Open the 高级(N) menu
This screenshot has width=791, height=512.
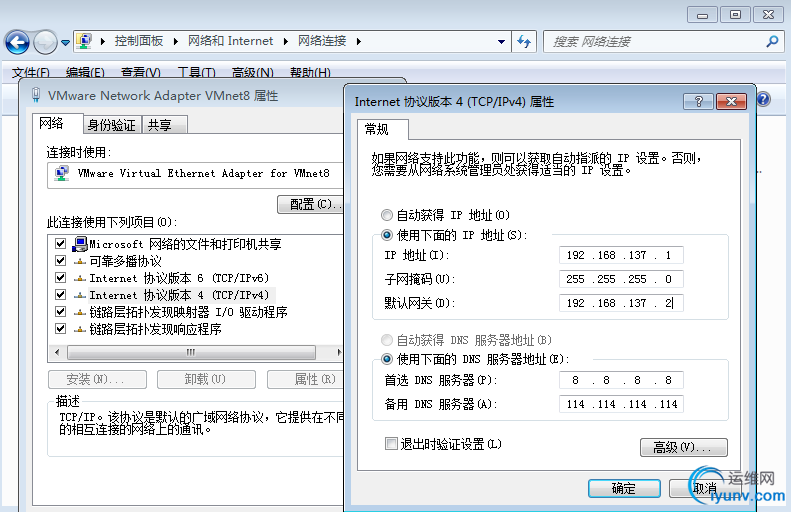tap(252, 73)
